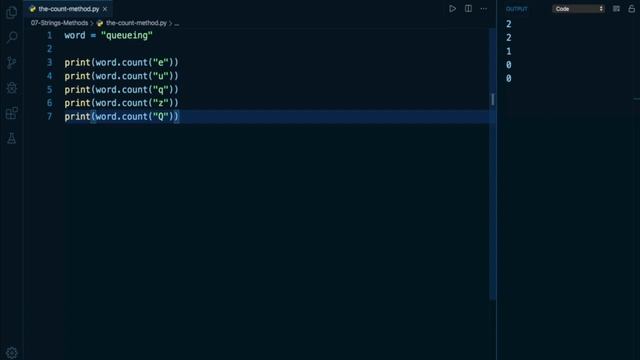The width and height of the screenshot is (640, 360).
Task: Click line number 1 in gutter
Action: pyautogui.click(x=49, y=36)
